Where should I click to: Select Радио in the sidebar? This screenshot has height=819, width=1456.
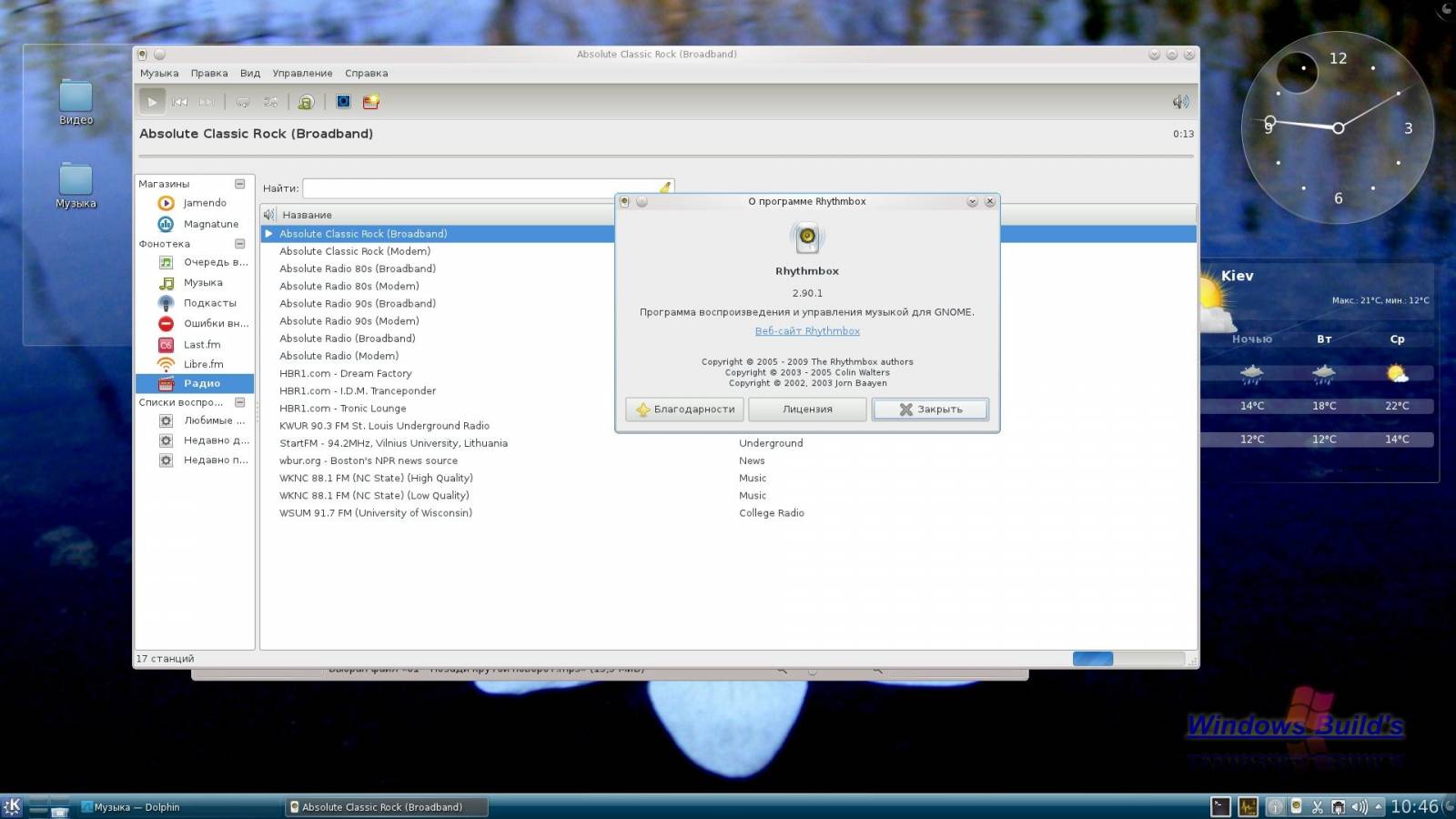pos(195,383)
